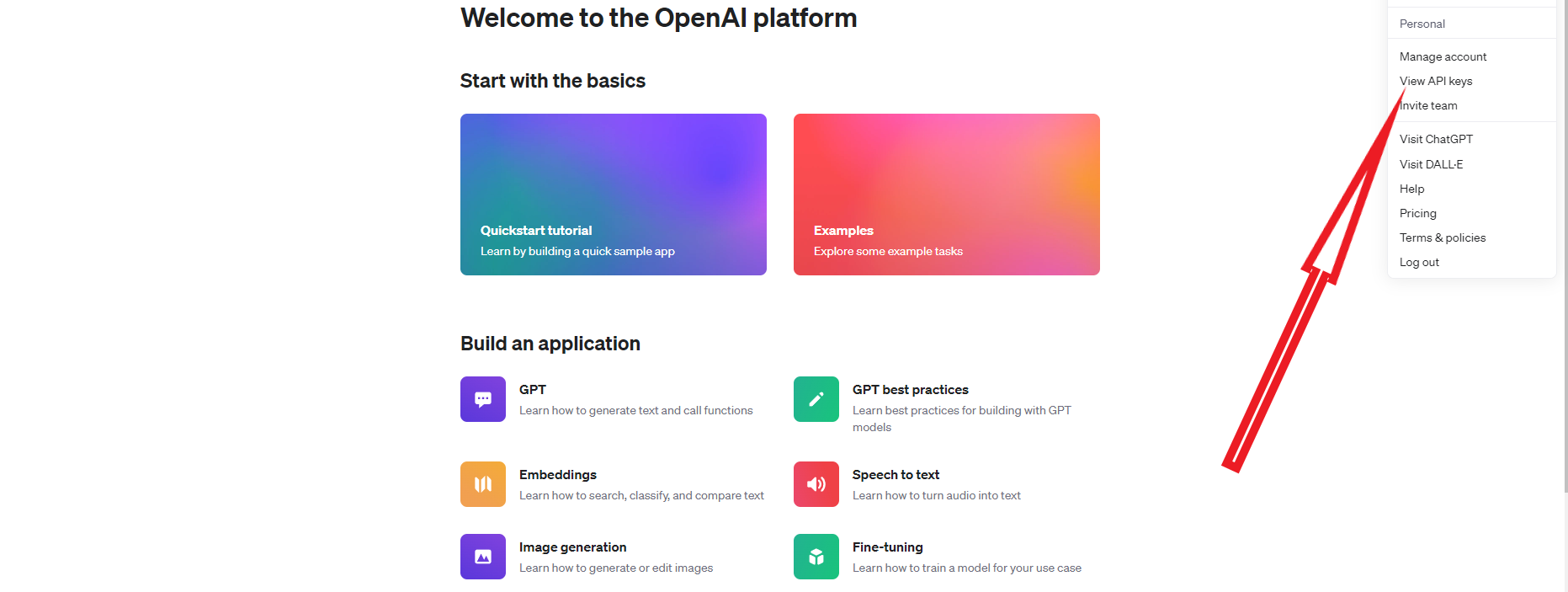Open the Fine-tuning title link
Screen dimensions: 1568x592
[x=887, y=547]
